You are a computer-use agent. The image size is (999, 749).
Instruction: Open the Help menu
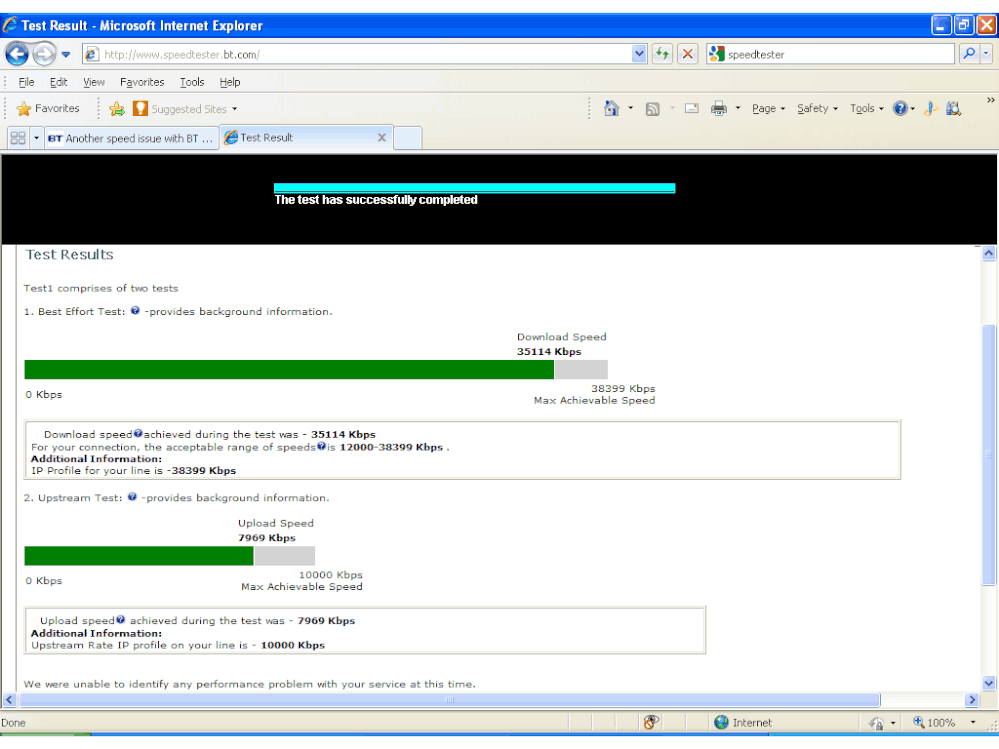[x=229, y=82]
